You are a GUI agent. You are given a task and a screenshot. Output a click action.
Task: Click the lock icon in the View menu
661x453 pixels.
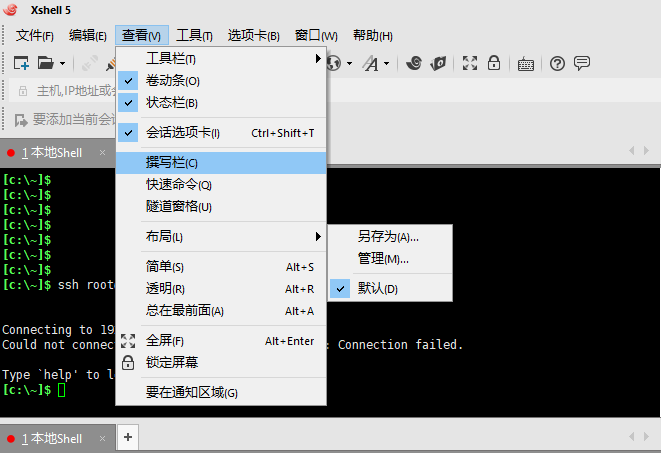coord(128,362)
